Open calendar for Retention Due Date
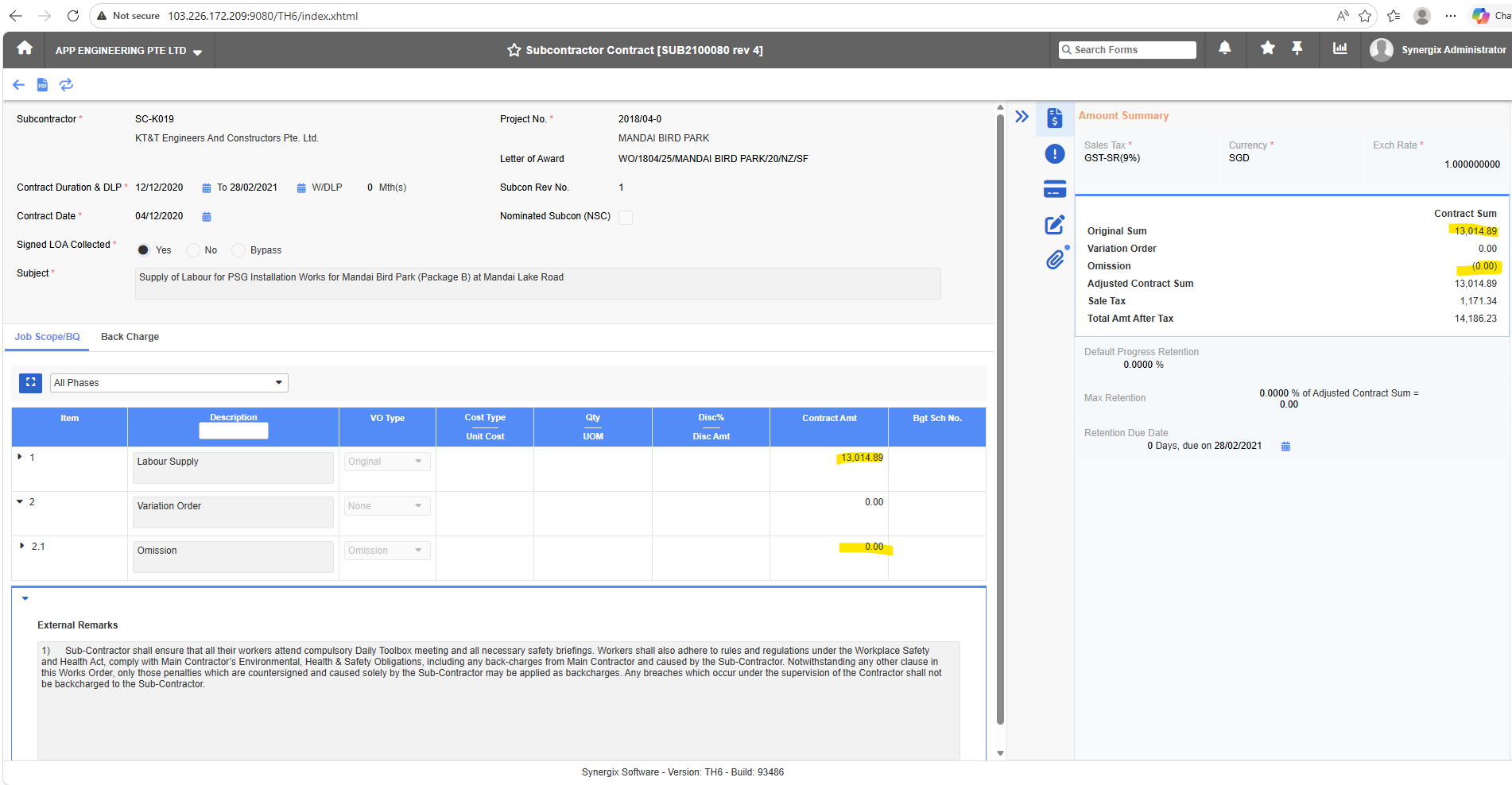Screen dimensions: 1512x785 (1285, 447)
